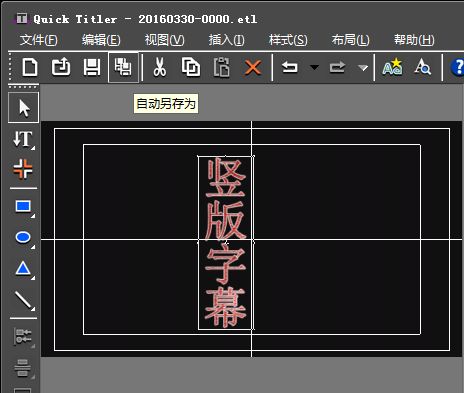Viewport: 464px width, 393px height.
Task: Click the New document toolbar icon
Action: coord(30,67)
